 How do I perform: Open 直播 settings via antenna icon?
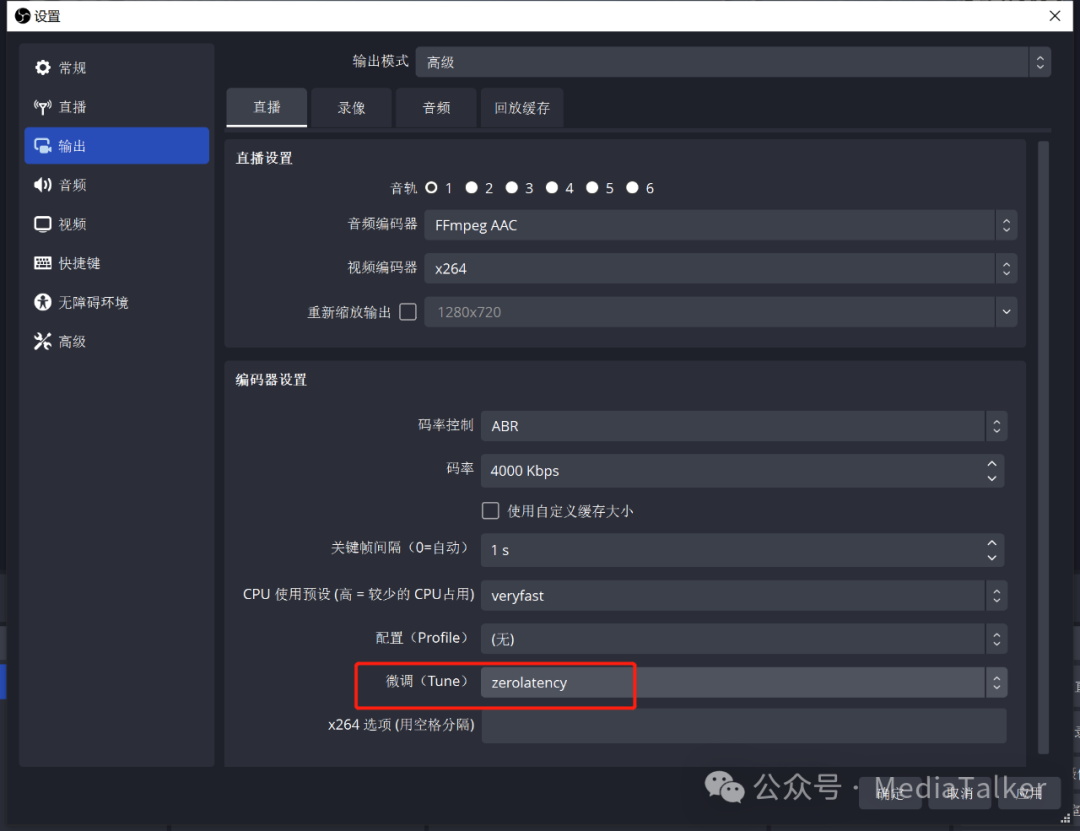[x=43, y=107]
